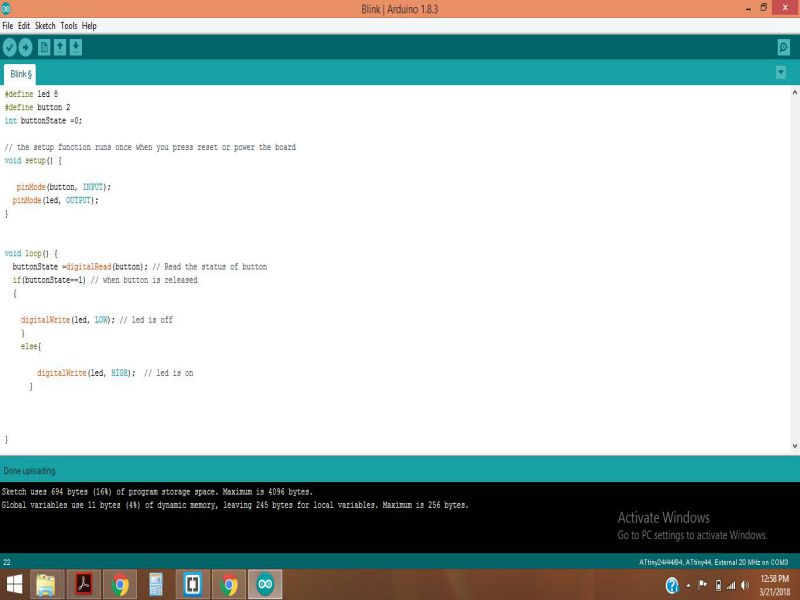Click the taskbar clock showing 12:58 PM

(x=774, y=585)
